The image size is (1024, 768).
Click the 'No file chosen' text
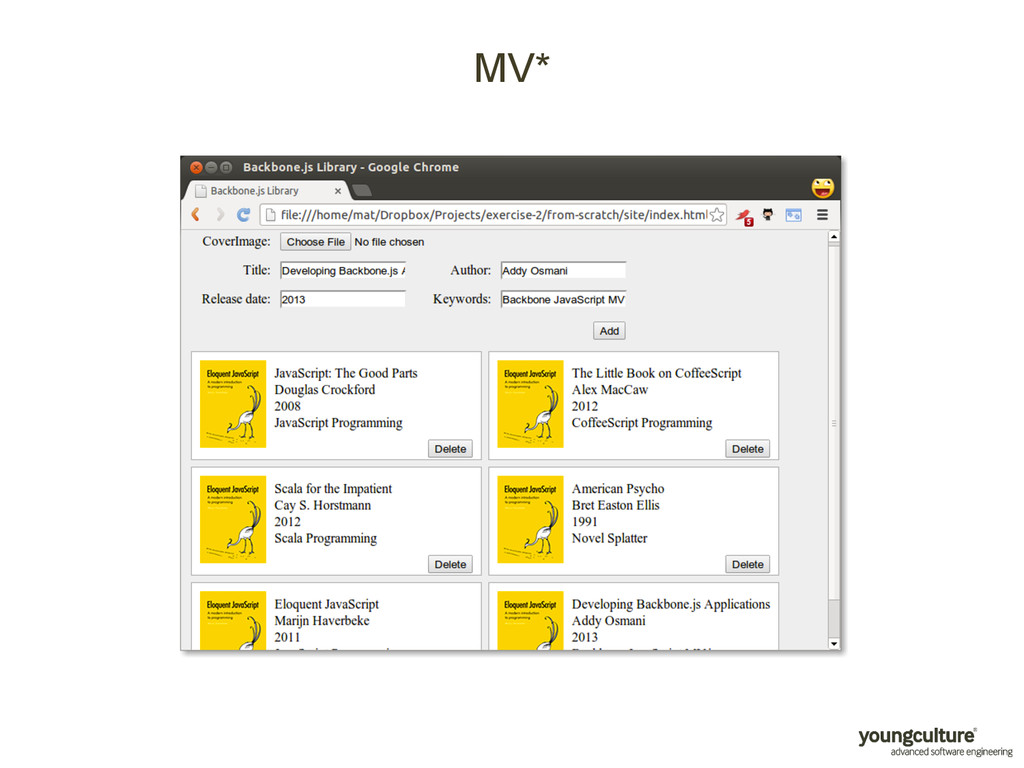pos(389,242)
